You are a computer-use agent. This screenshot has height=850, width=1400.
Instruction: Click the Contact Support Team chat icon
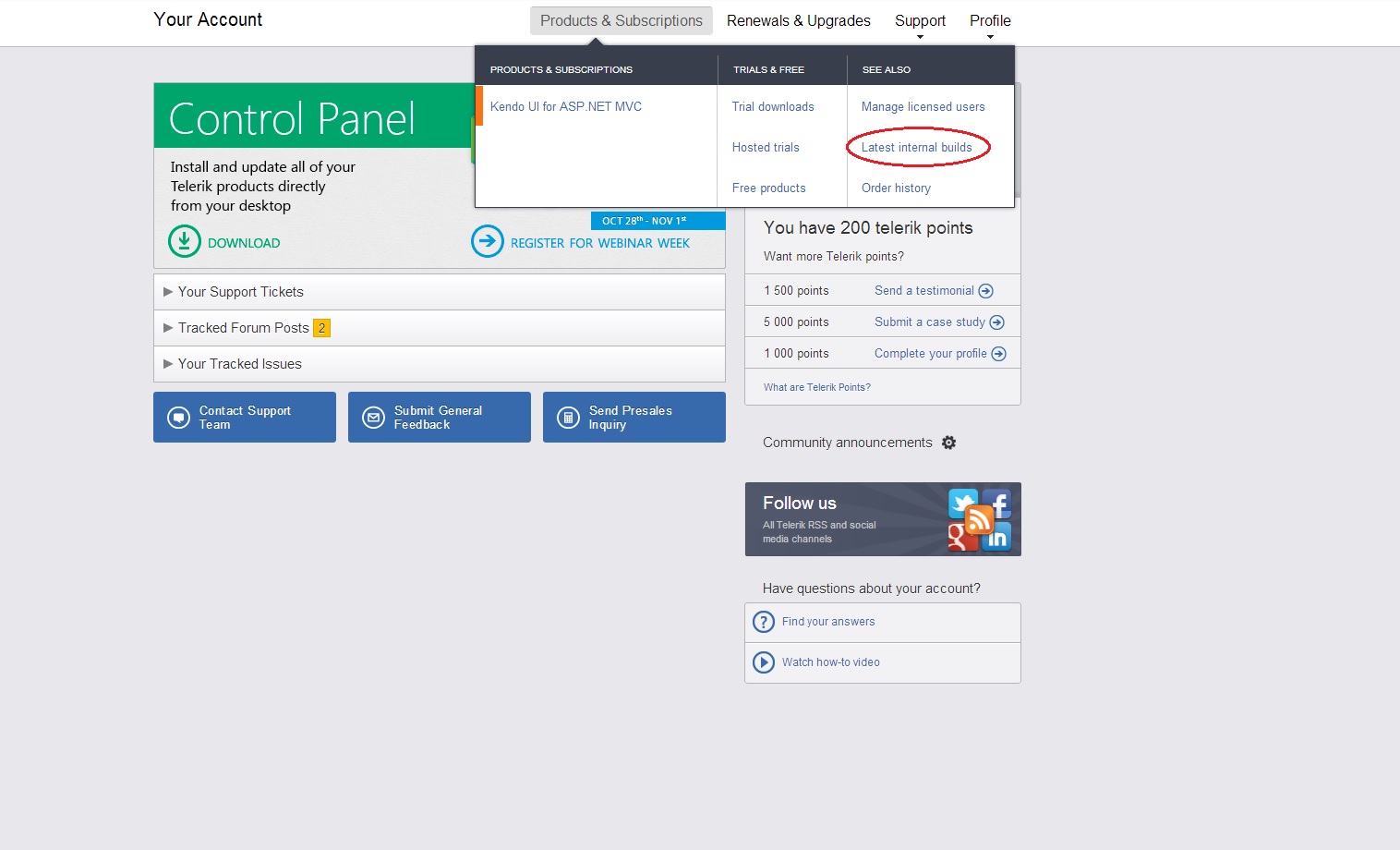click(x=178, y=418)
